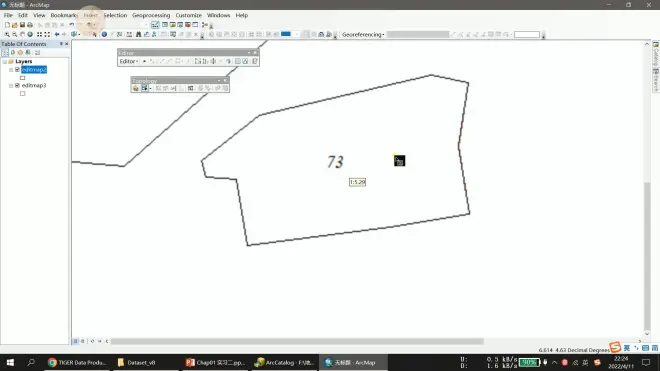This screenshot has height=371, width=660.
Task: Open the Editor Toolbar icon in Standard toolbar
Action: coord(155,25)
